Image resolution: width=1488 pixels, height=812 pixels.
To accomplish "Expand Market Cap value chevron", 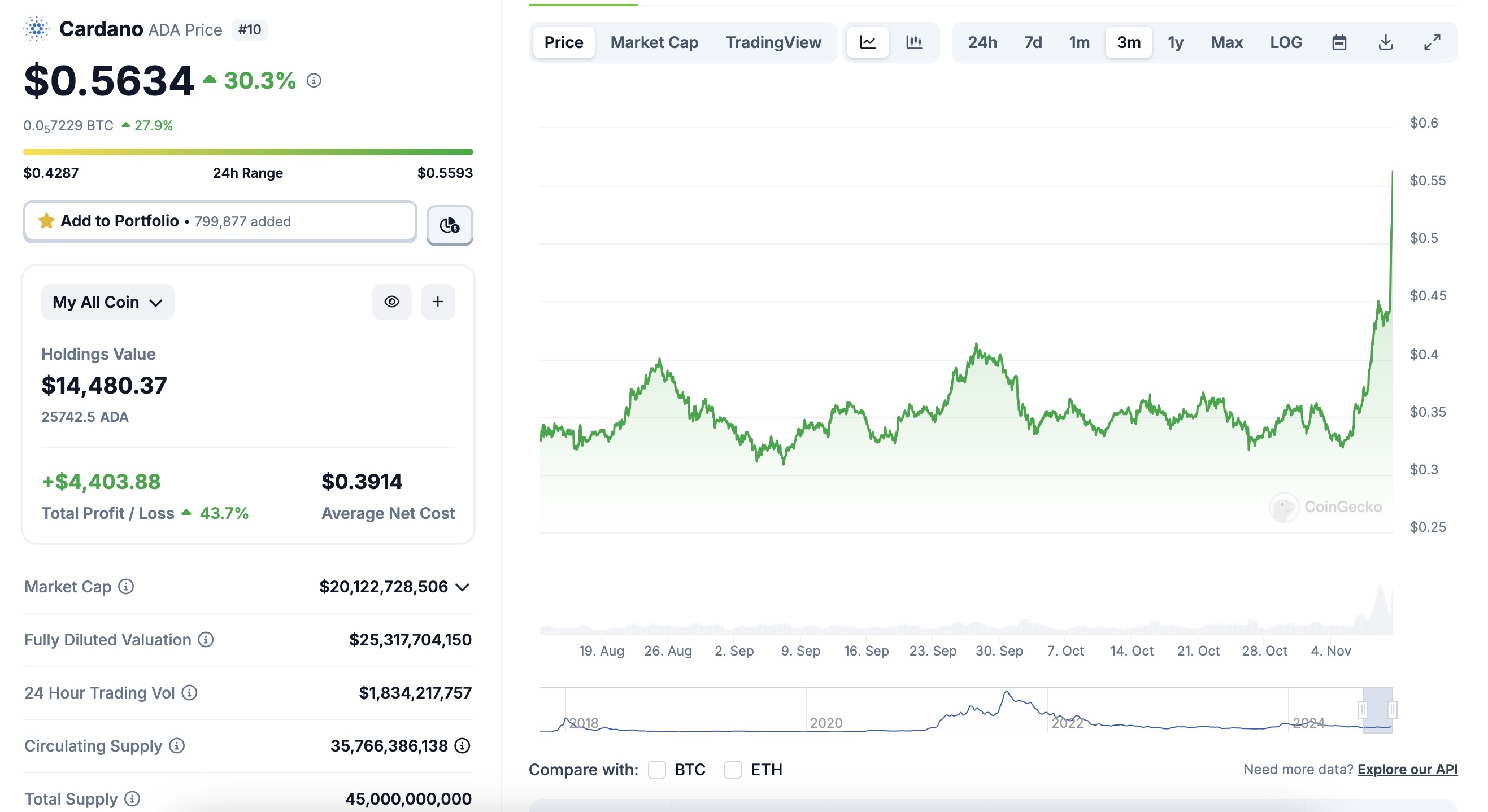I will (462, 587).
